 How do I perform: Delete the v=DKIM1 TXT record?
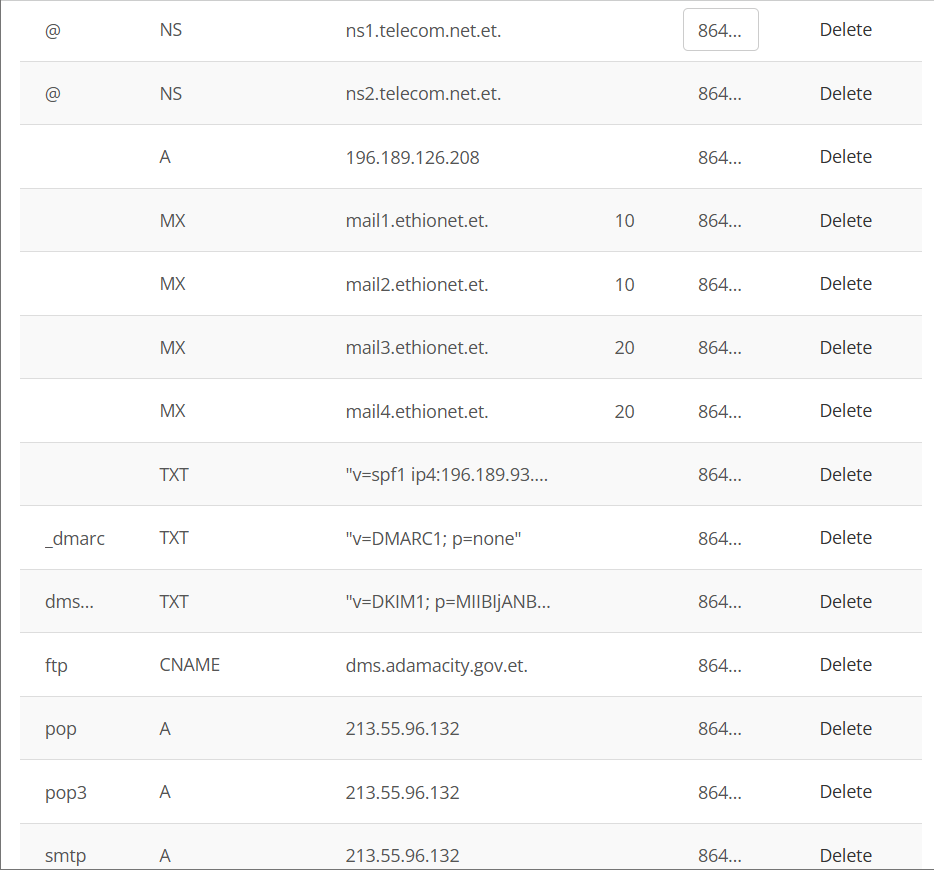coord(845,602)
